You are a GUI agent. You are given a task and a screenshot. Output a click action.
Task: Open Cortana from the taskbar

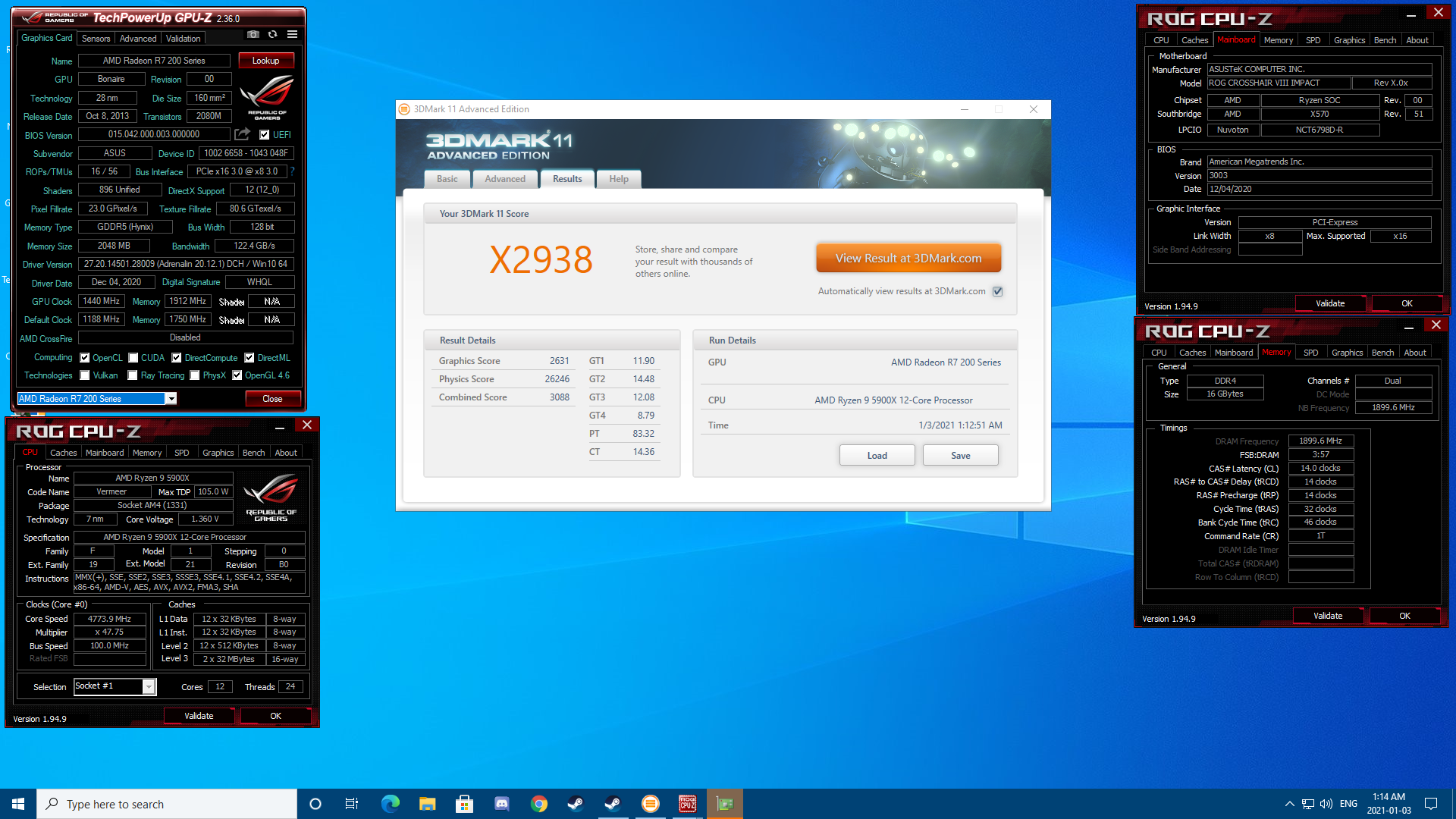coord(315,804)
